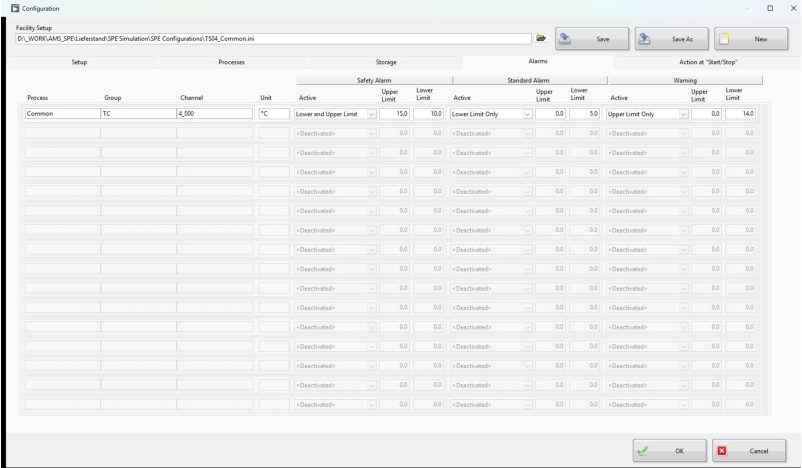Select the Channel field showing 4,000
The image size is (802, 468).
[214, 114]
